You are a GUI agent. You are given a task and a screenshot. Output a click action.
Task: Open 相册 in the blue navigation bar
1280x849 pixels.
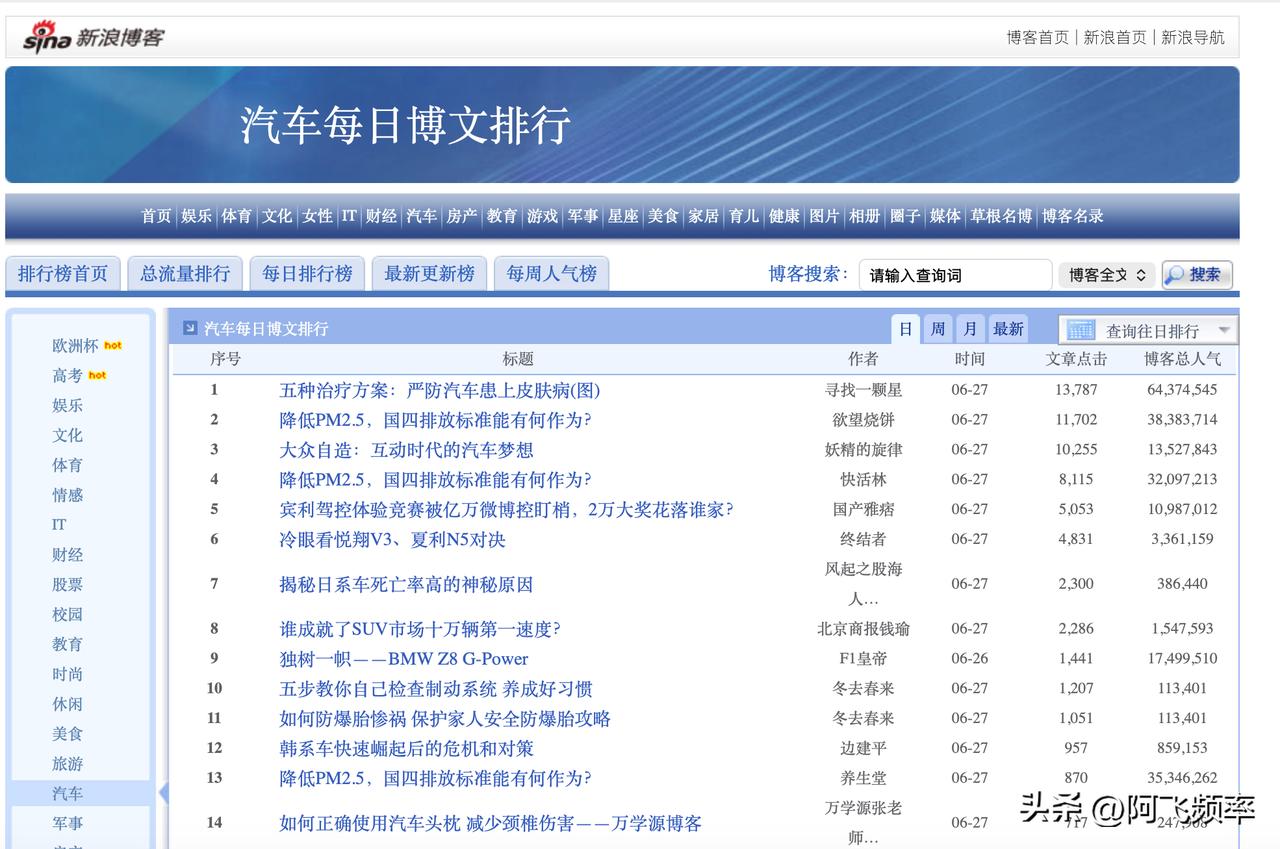[865, 216]
